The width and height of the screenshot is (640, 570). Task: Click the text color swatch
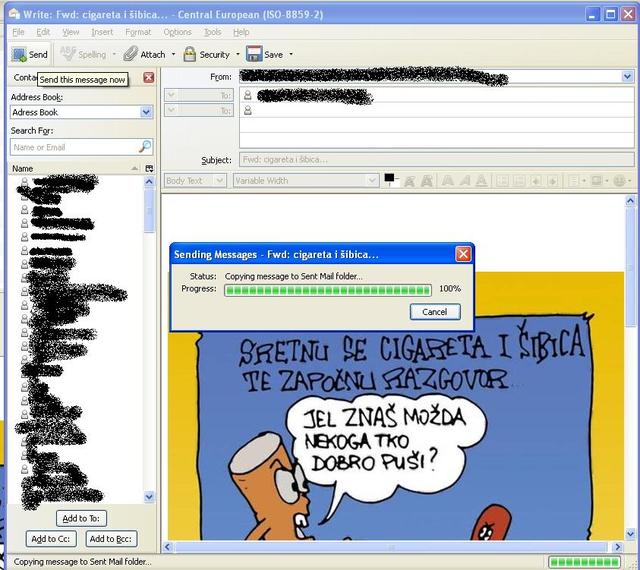[x=389, y=178]
